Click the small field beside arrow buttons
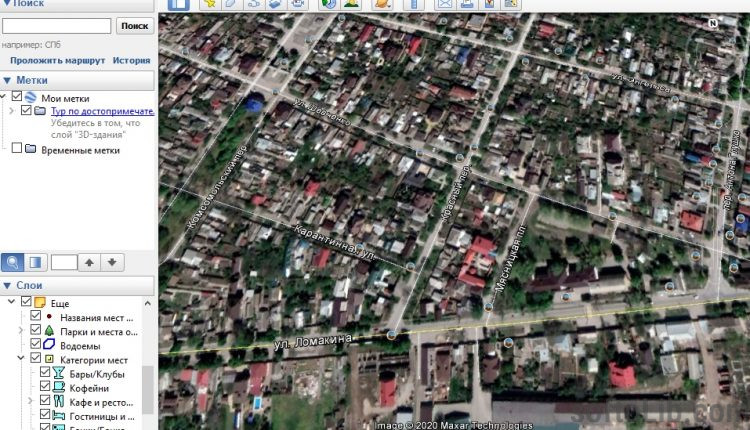Viewport: 750px width, 430px height. pyautogui.click(x=64, y=262)
